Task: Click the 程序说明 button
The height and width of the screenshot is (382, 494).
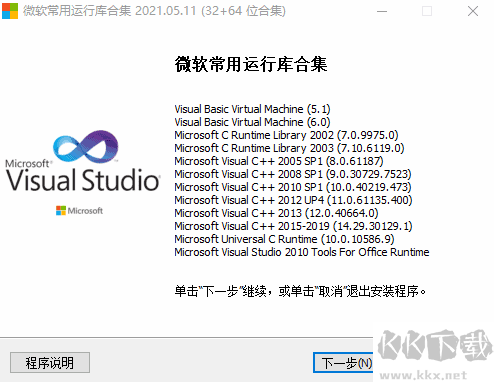Action: coord(50,362)
